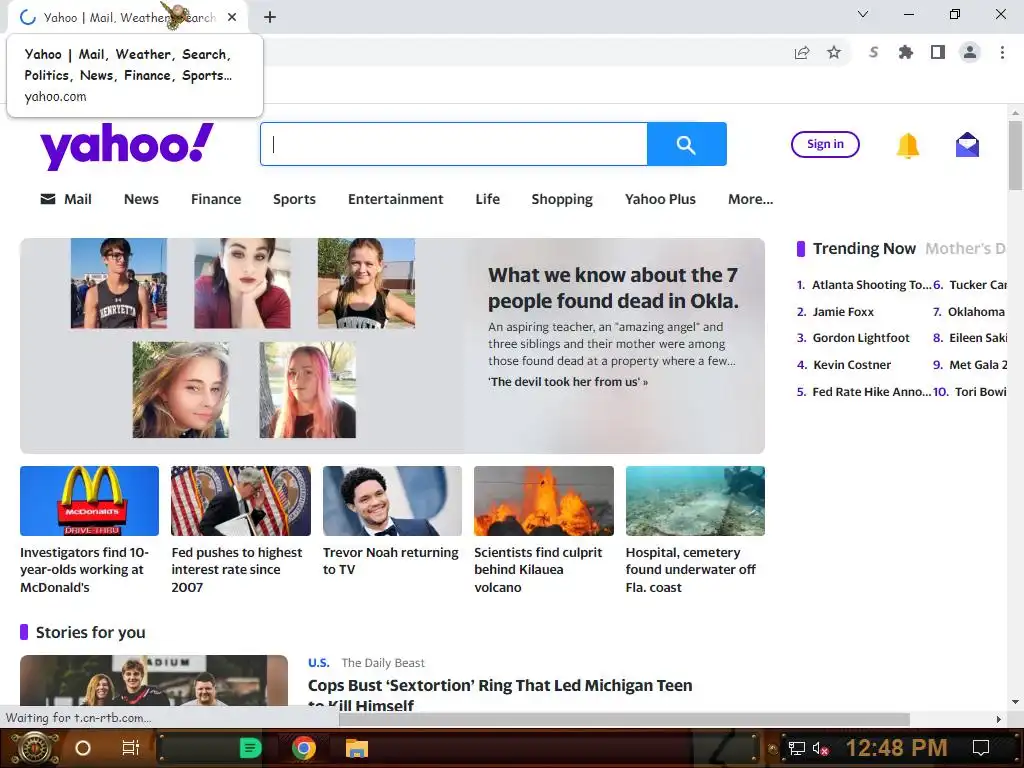The height and width of the screenshot is (768, 1024).
Task: Open the Entertainment section
Action: 396,199
